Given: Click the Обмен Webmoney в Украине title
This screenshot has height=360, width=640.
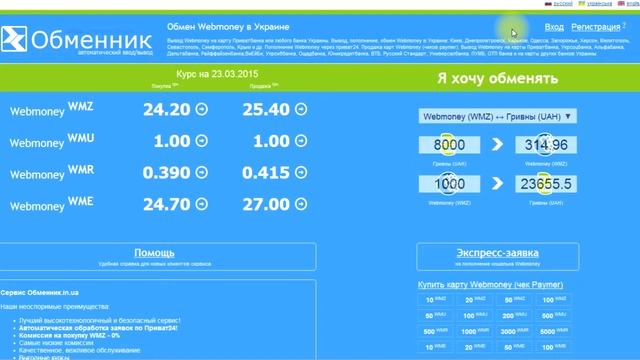Looking at the screenshot, I should pyautogui.click(x=228, y=27).
